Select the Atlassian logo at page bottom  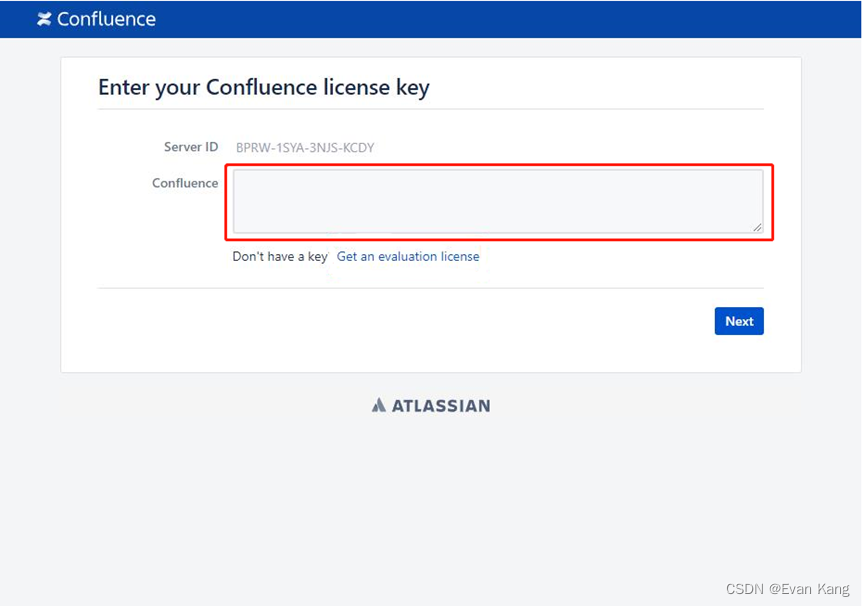pyautogui.click(x=430, y=405)
